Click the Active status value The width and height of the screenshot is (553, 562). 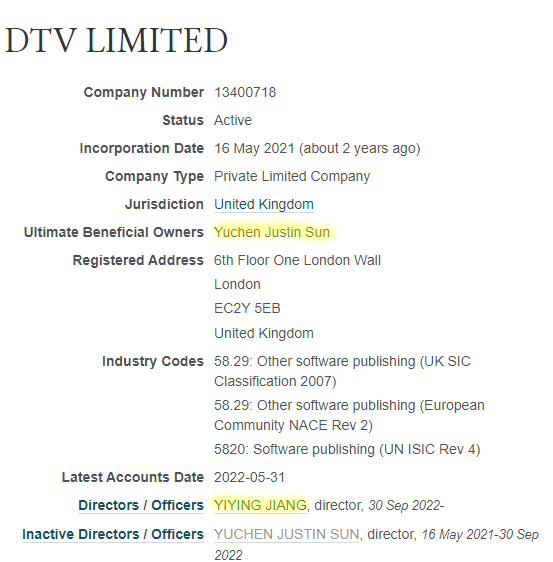[x=233, y=120]
